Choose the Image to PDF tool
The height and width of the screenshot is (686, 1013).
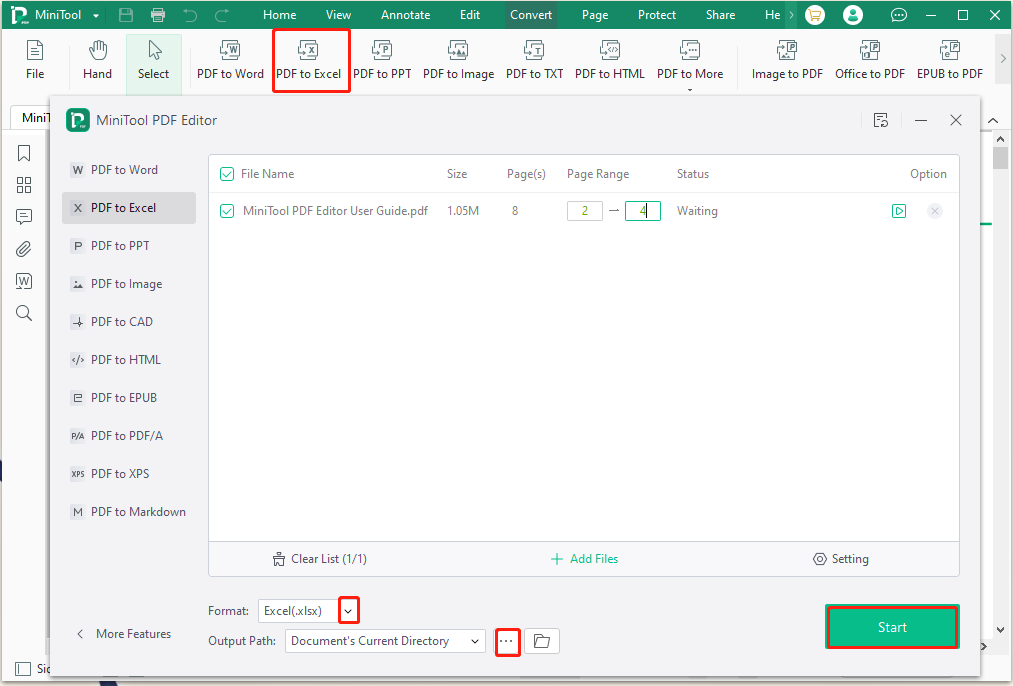tap(786, 60)
